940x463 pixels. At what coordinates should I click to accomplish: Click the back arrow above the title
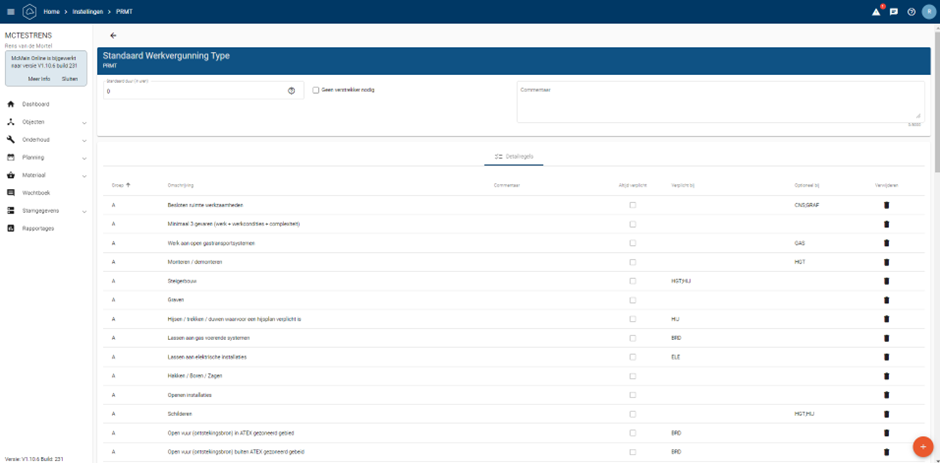point(113,35)
